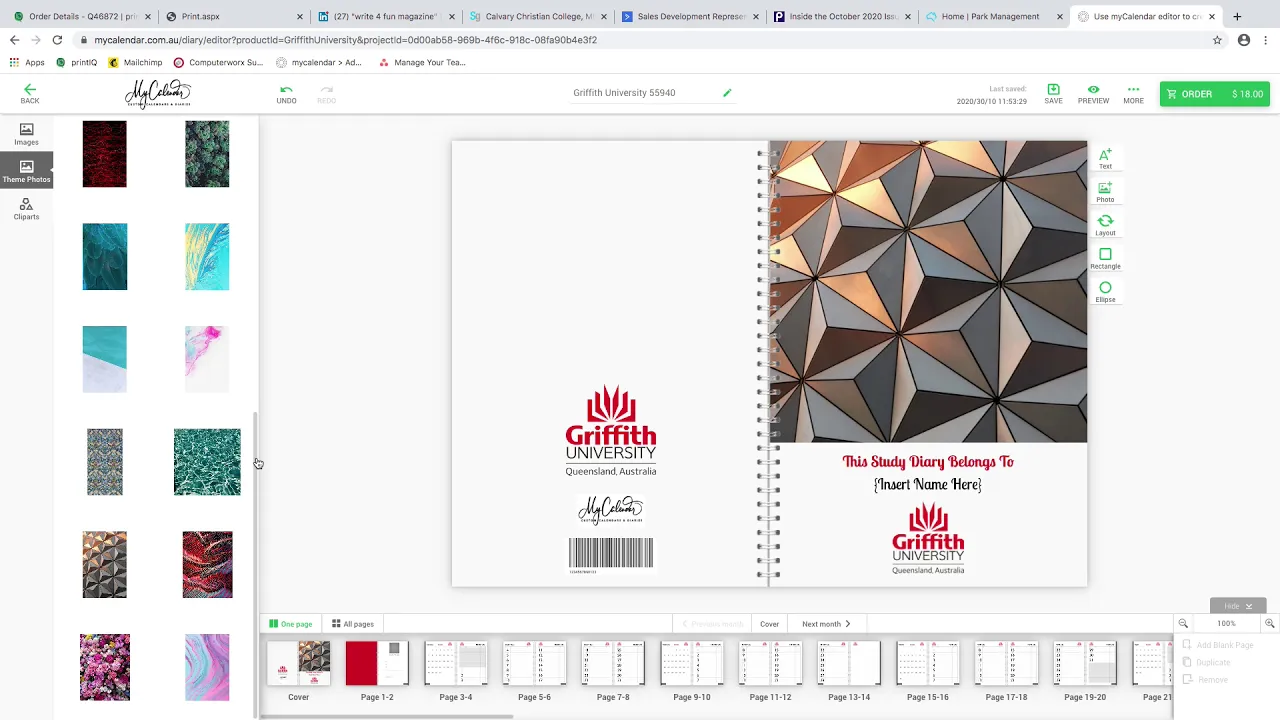Choose the yellow and blue paint photo

207,257
